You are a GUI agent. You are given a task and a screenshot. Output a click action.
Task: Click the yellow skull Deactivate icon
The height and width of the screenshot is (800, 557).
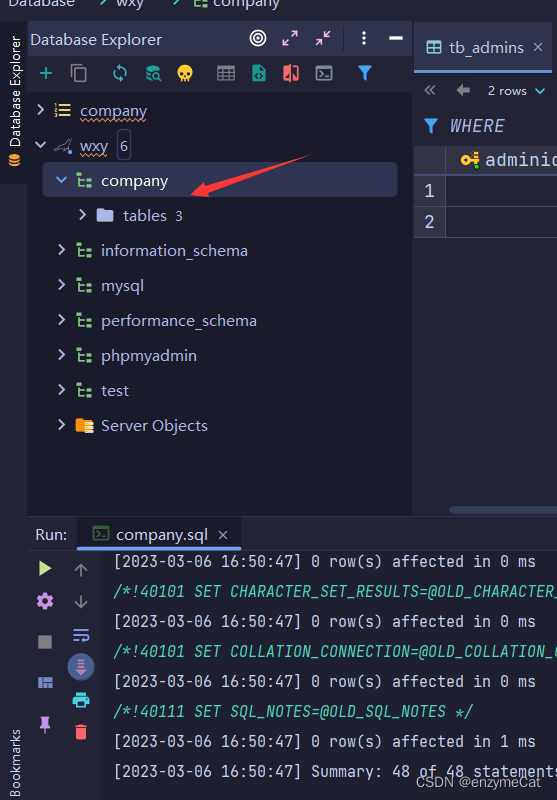(x=185, y=73)
